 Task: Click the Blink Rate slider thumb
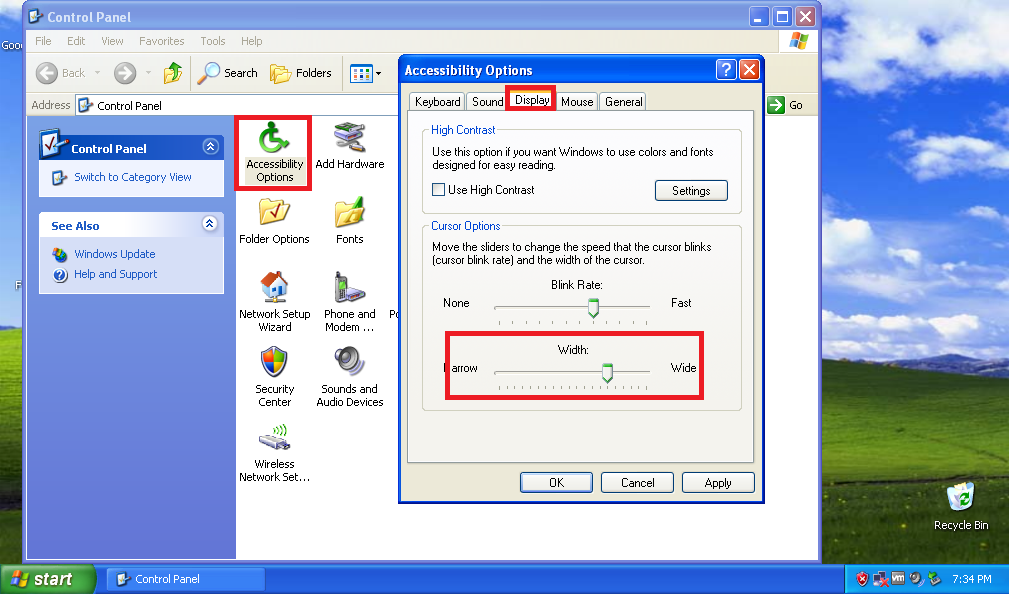point(593,308)
